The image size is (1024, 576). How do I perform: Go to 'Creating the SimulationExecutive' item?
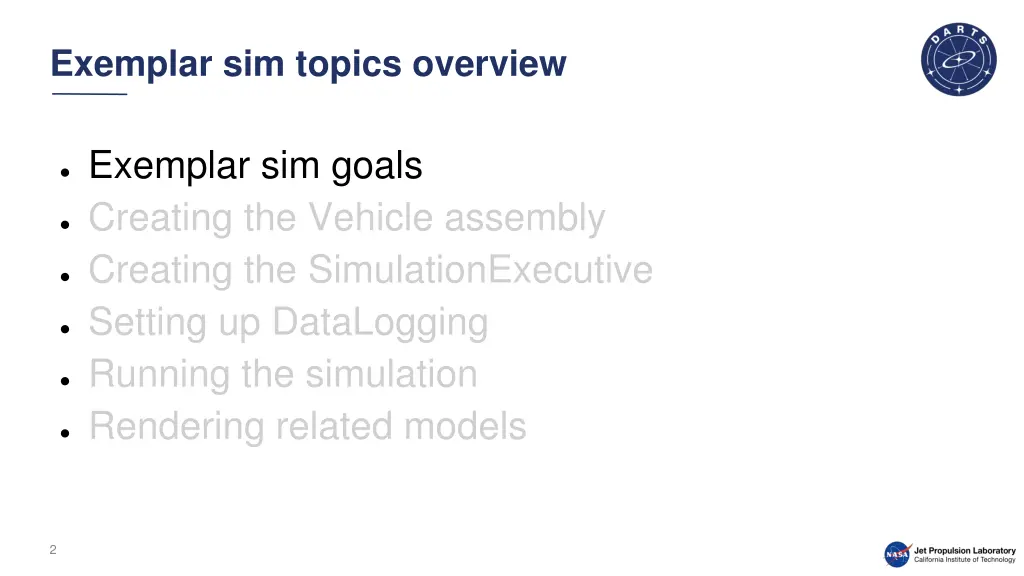point(370,270)
